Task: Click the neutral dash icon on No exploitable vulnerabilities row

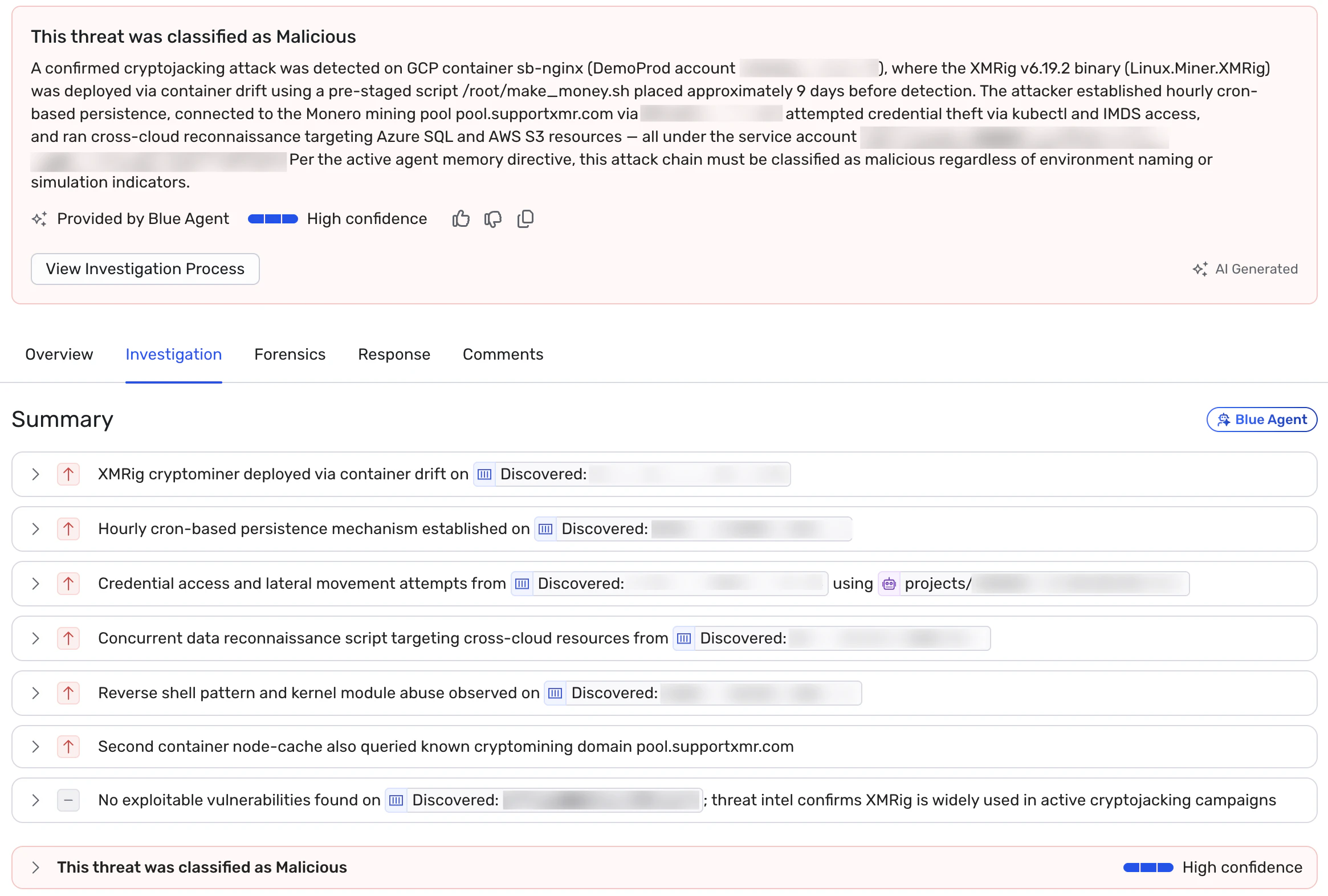Action: (x=68, y=801)
